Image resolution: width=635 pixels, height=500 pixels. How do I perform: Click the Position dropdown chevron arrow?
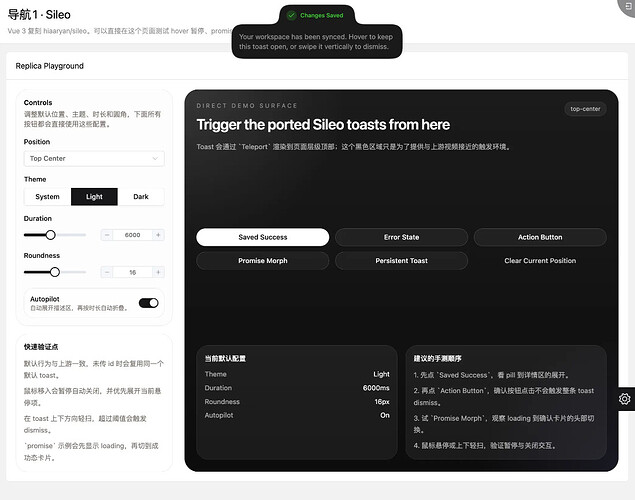coord(155,158)
